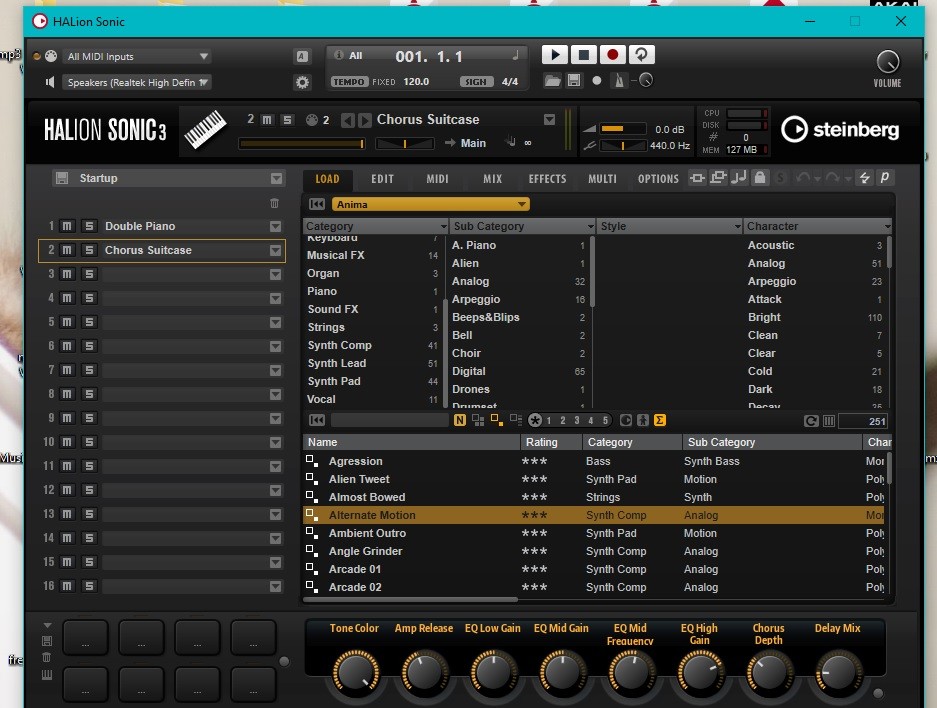The image size is (937, 708).
Task: Open the Category column dropdown
Action: [443, 226]
